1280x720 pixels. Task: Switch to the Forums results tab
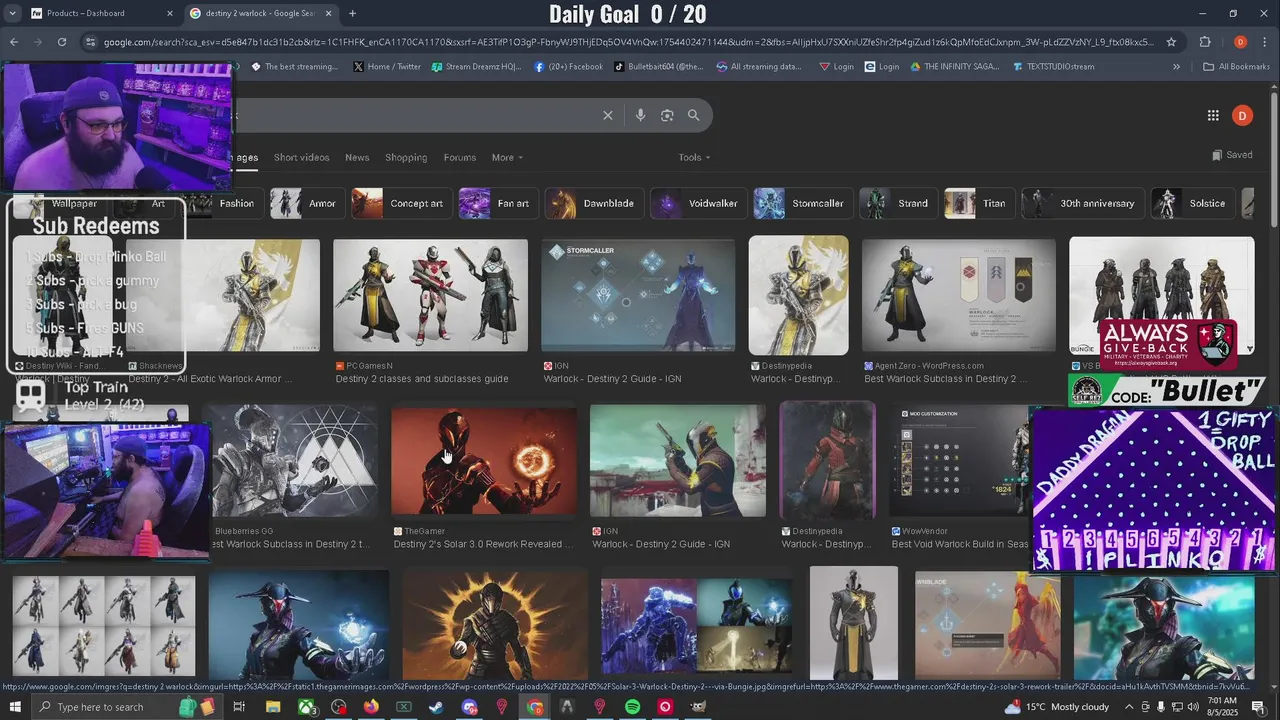click(x=460, y=157)
